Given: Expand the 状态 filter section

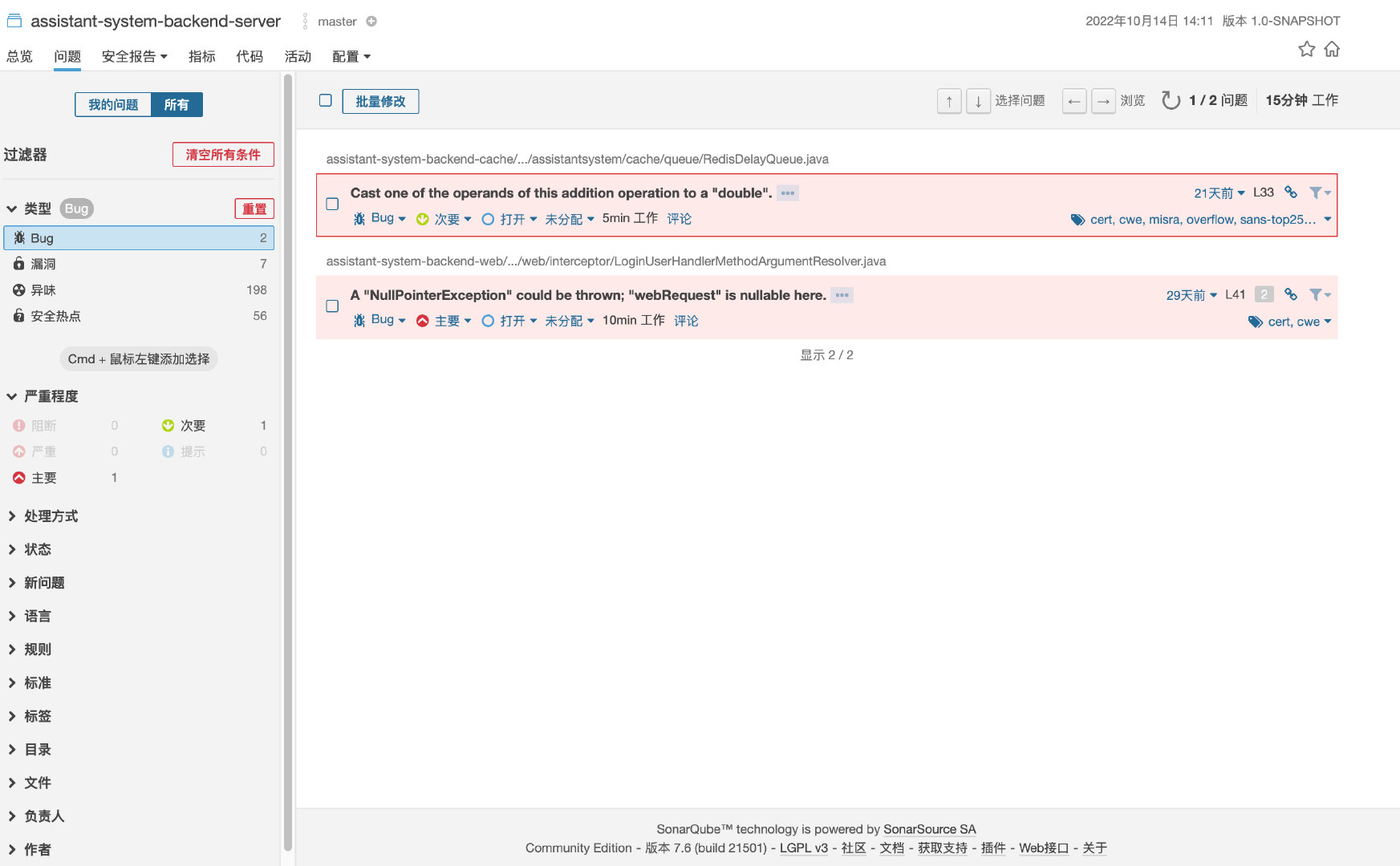Looking at the screenshot, I should point(30,549).
